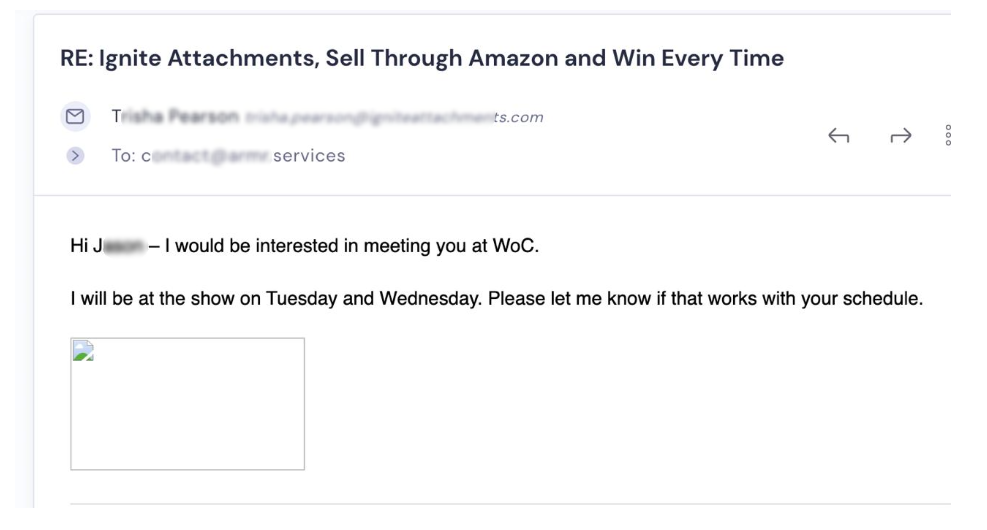The width and height of the screenshot is (987, 530).
Task: Click the To recipient address line
Action: (228, 155)
